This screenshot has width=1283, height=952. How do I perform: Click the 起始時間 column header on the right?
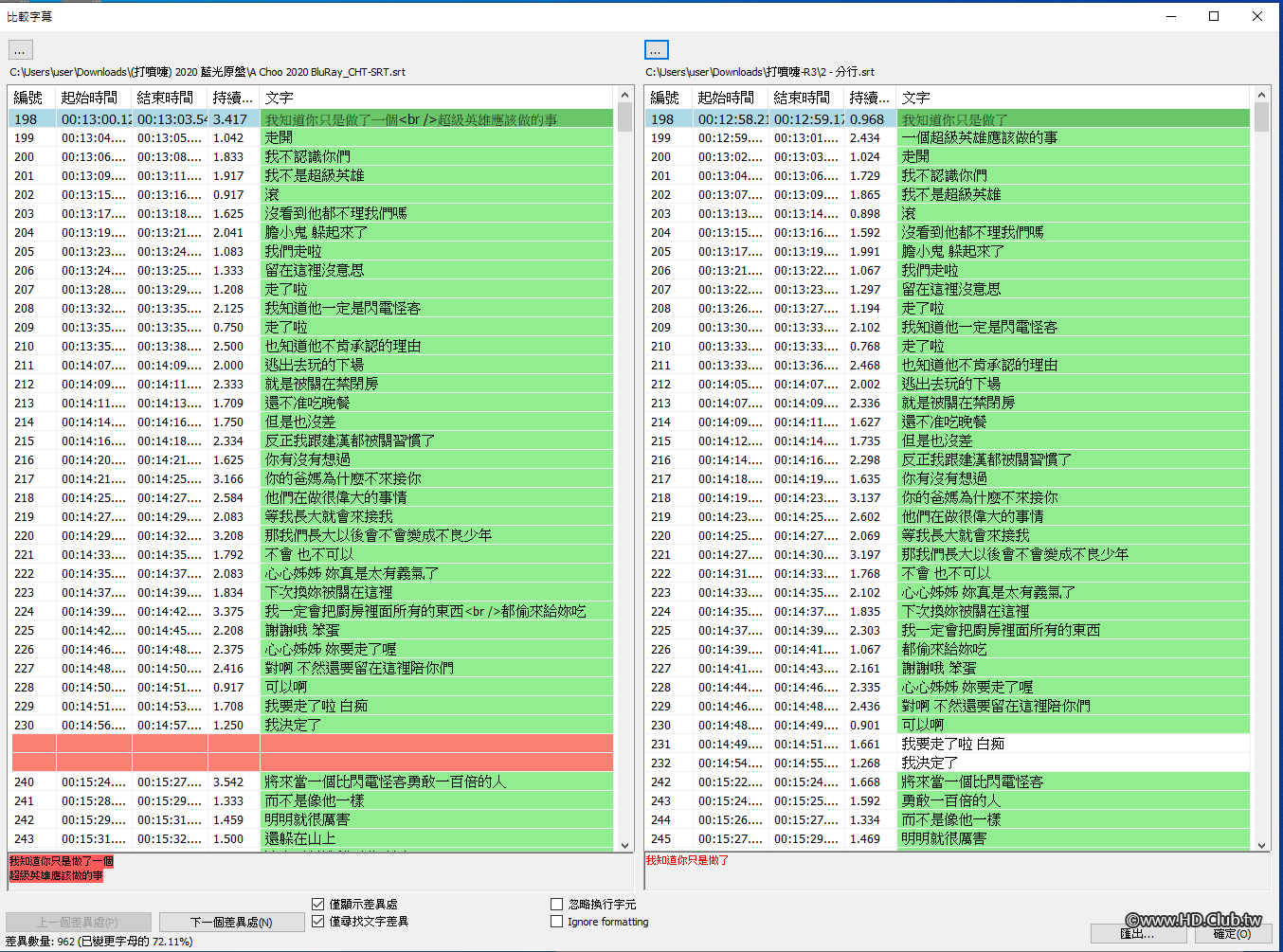tap(728, 97)
